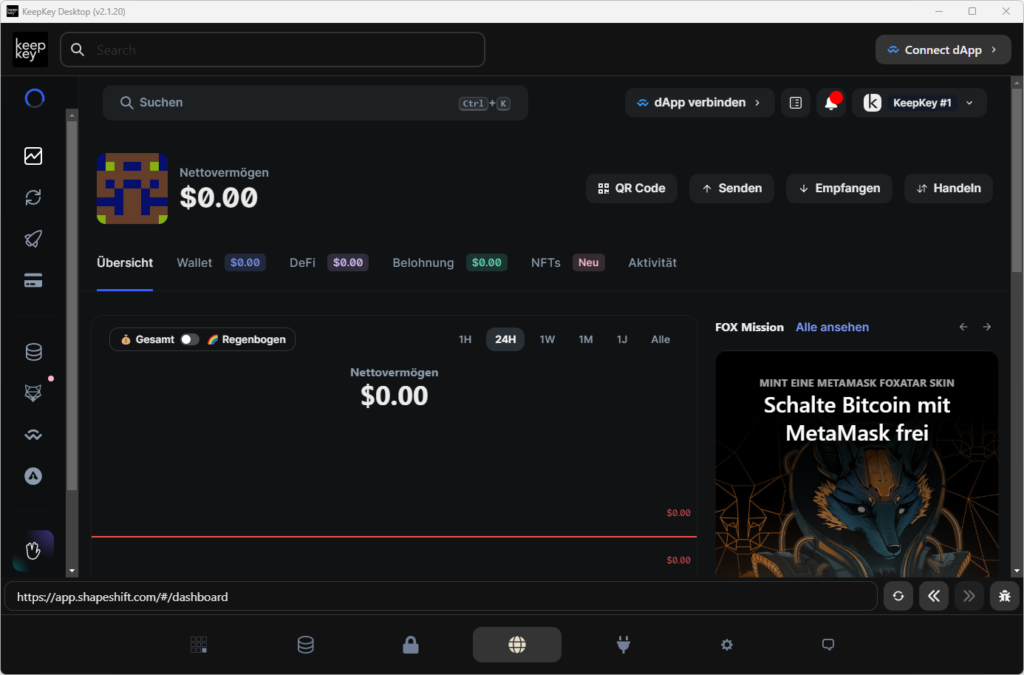
Task: Open the list icon beside the bell
Action: tap(795, 102)
